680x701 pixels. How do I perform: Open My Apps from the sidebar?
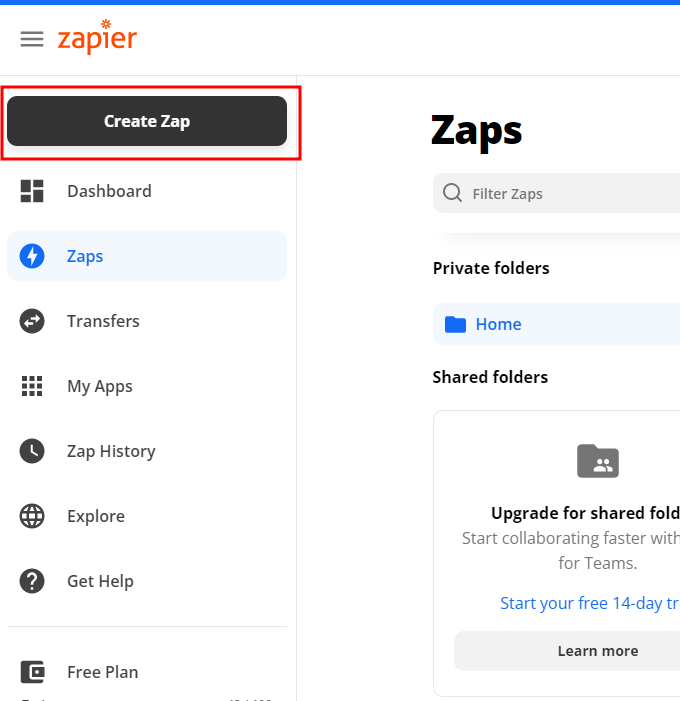tap(100, 386)
